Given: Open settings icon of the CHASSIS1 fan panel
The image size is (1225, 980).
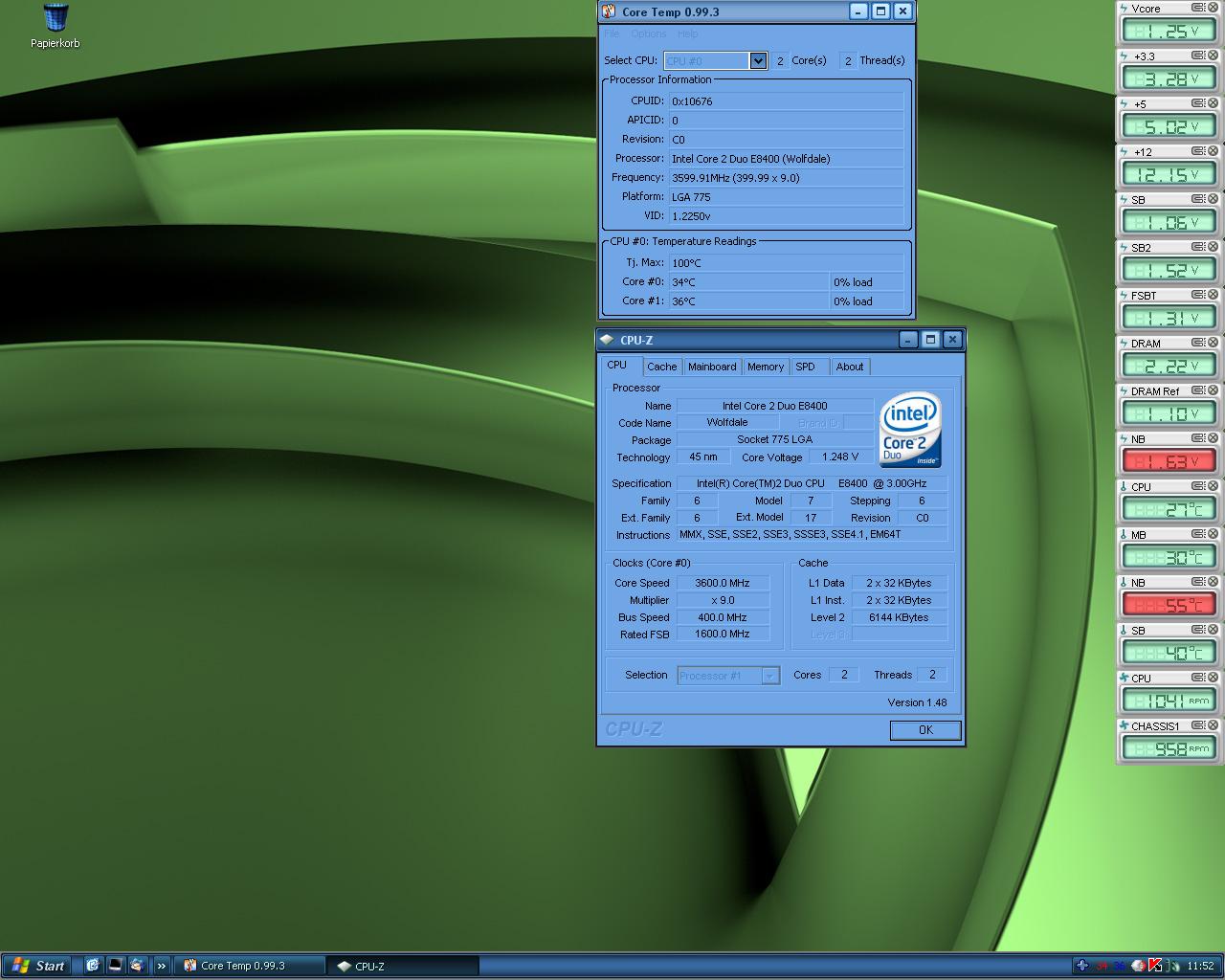Looking at the screenshot, I should (1198, 725).
